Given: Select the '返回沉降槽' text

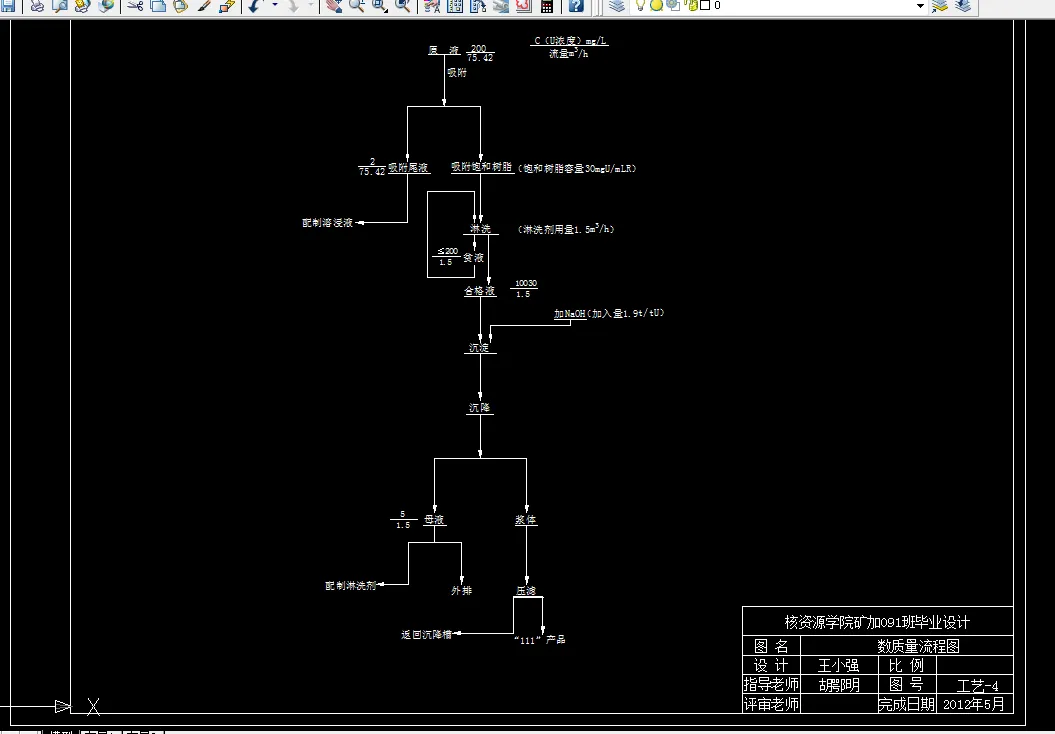Looking at the screenshot, I should [x=427, y=634].
